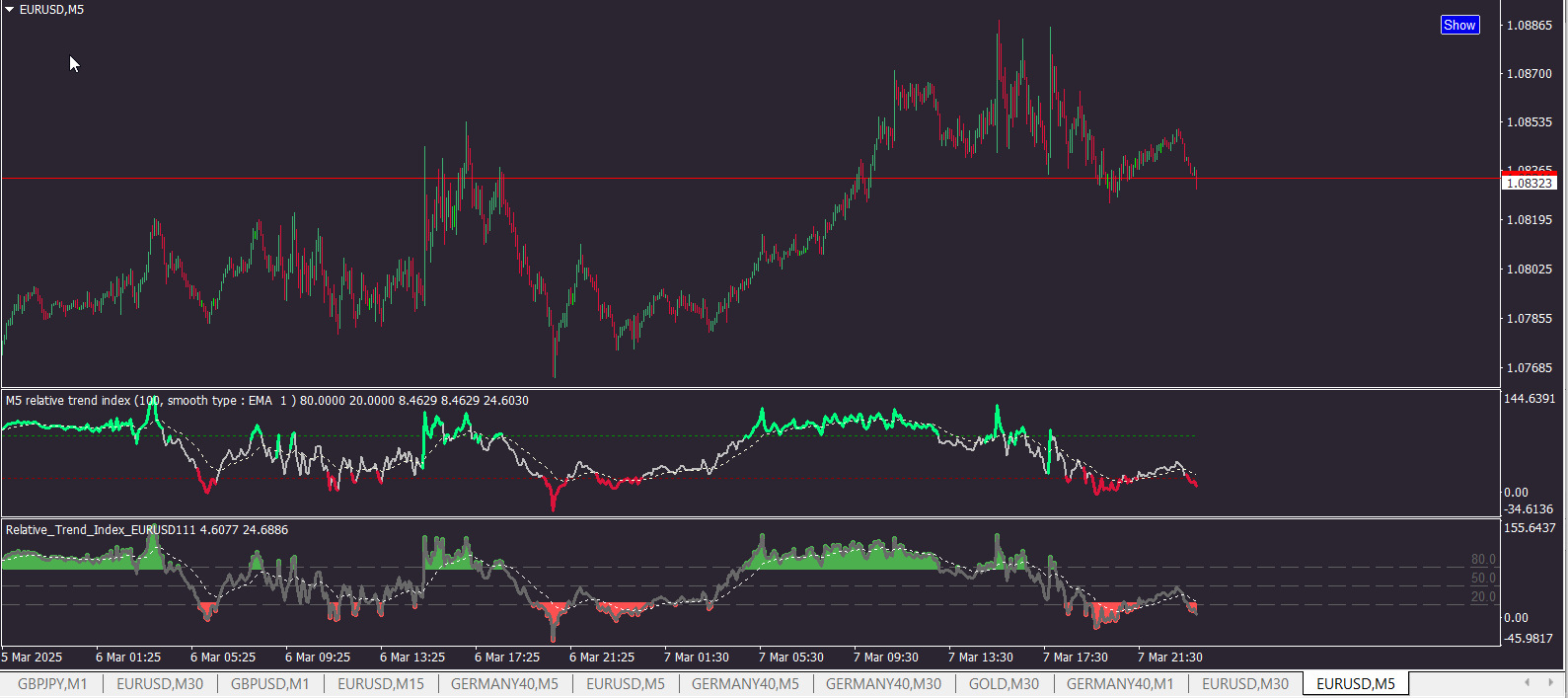1568x698 pixels.
Task: Select the GERMANY40,M1 chart tab
Action: point(1120,683)
